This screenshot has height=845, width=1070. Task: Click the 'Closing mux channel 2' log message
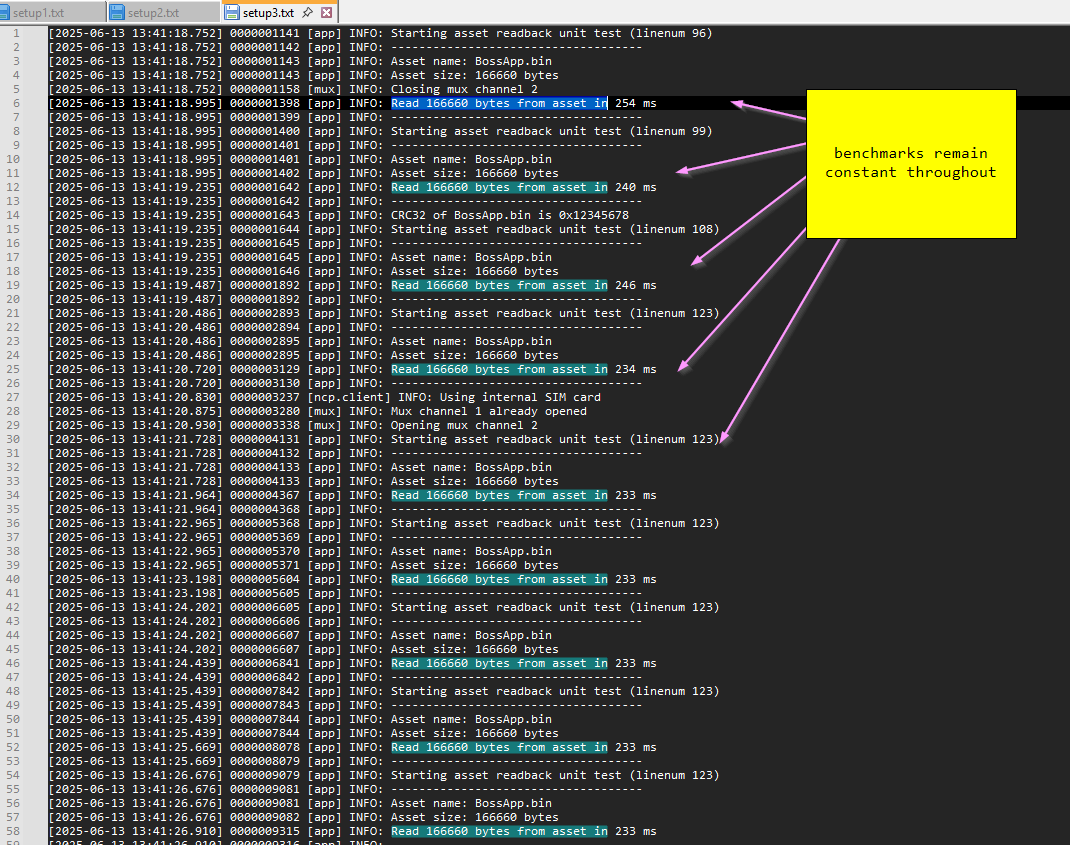pos(464,89)
